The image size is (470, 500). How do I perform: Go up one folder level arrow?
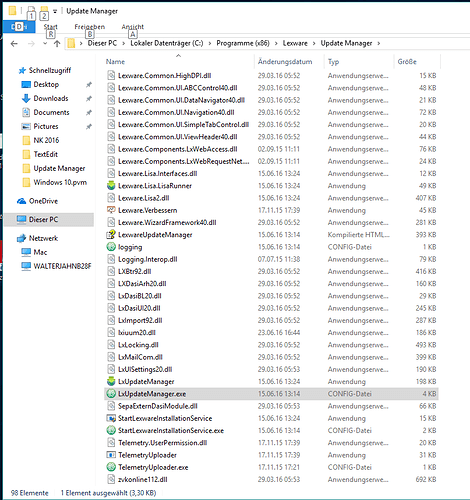(57, 44)
